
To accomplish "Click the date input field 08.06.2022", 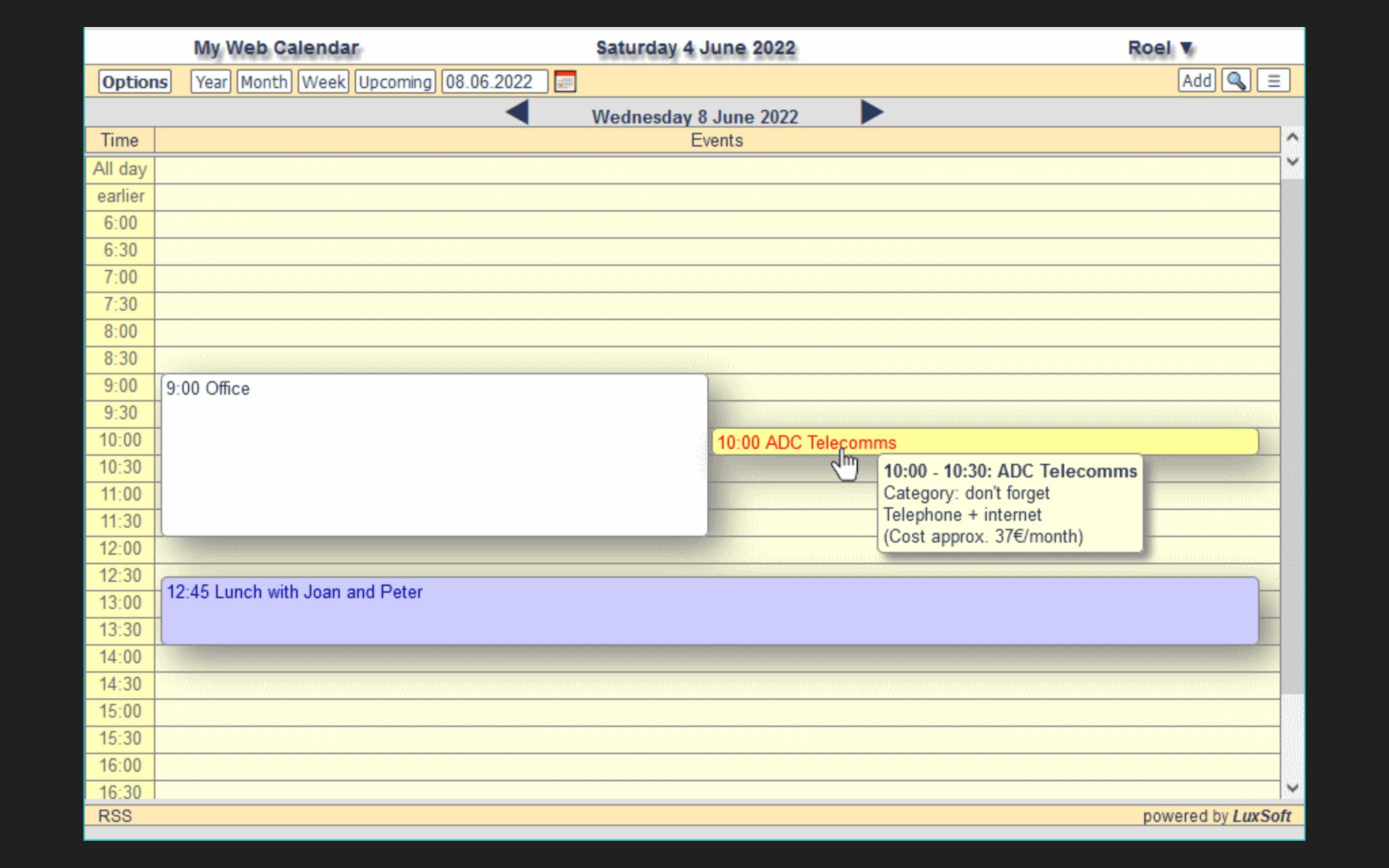I will (x=494, y=82).
